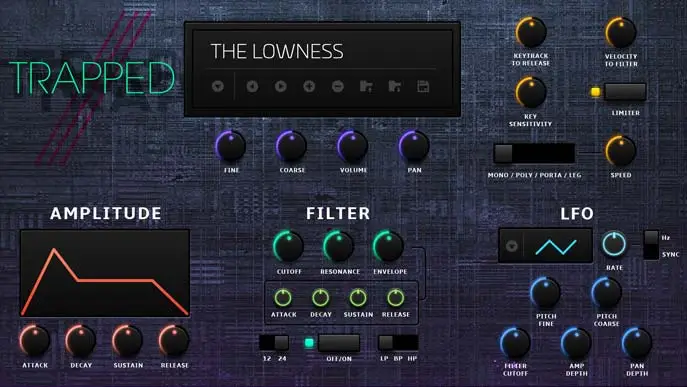The image size is (687, 387).
Task: Click the minus circle preset icon
Action: [x=337, y=86]
